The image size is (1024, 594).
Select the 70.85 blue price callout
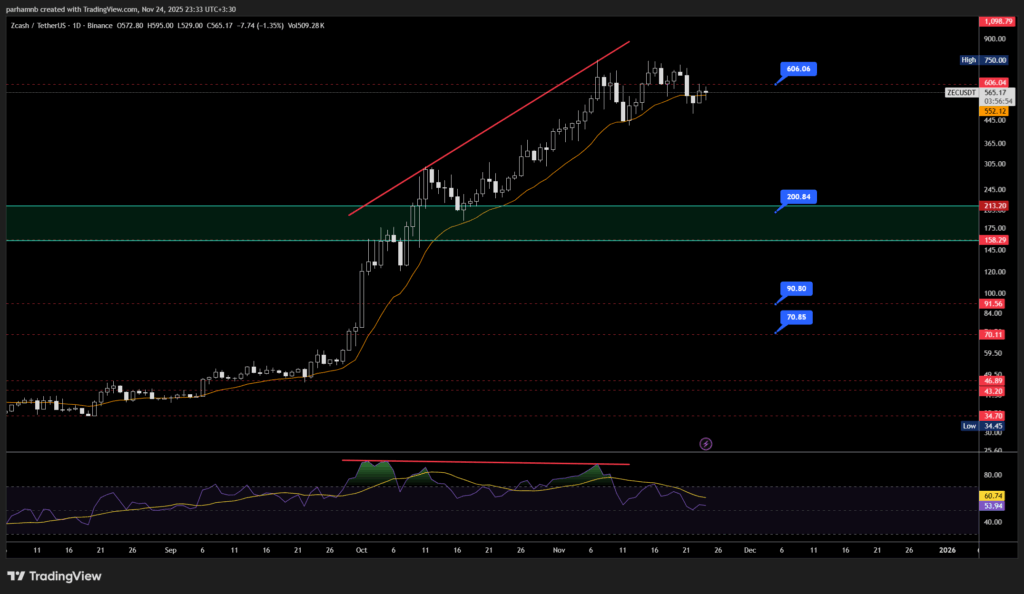pyautogui.click(x=797, y=317)
